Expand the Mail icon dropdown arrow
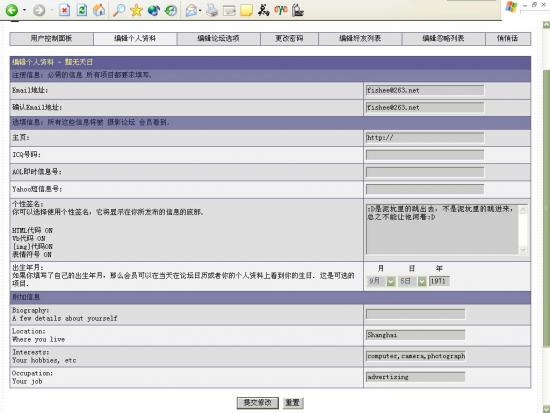Viewport: 550px width, 413px height. click(x=200, y=10)
